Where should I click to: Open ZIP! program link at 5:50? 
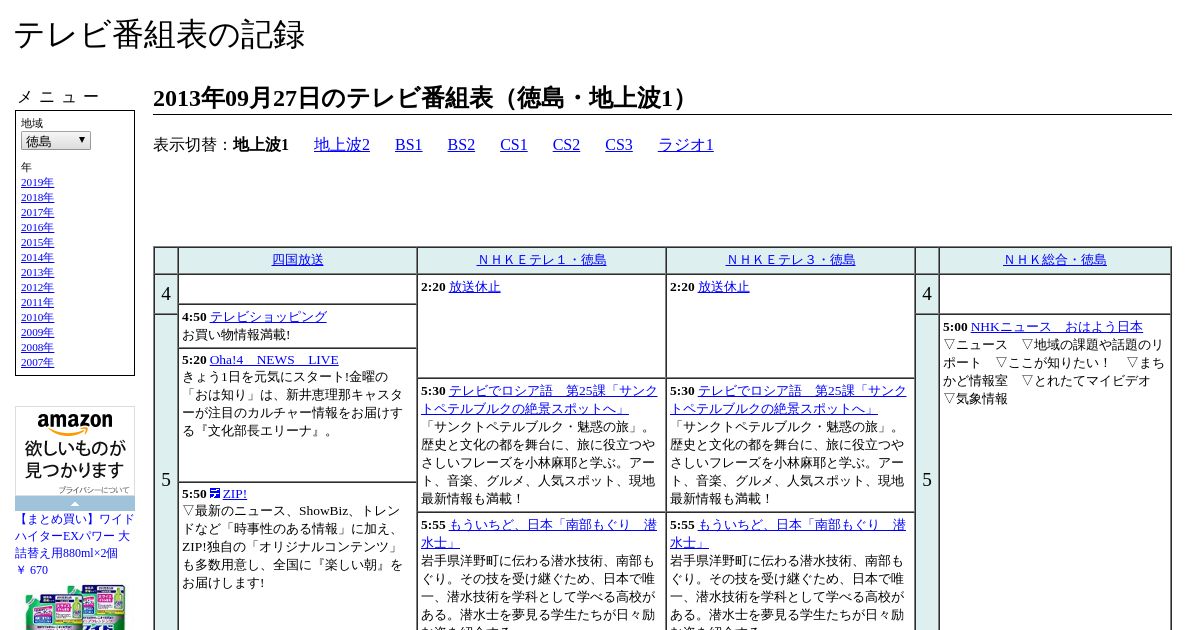[x=235, y=494]
